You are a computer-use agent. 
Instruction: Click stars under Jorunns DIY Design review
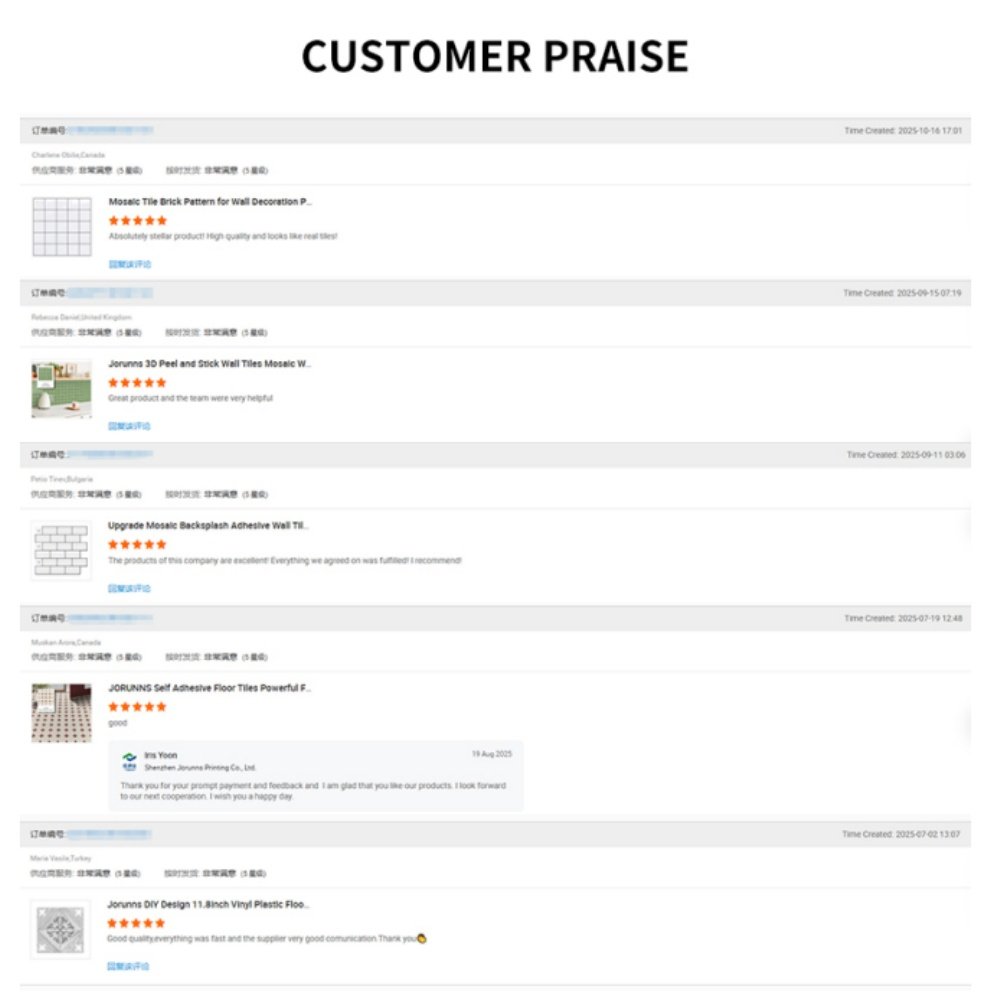[136, 923]
